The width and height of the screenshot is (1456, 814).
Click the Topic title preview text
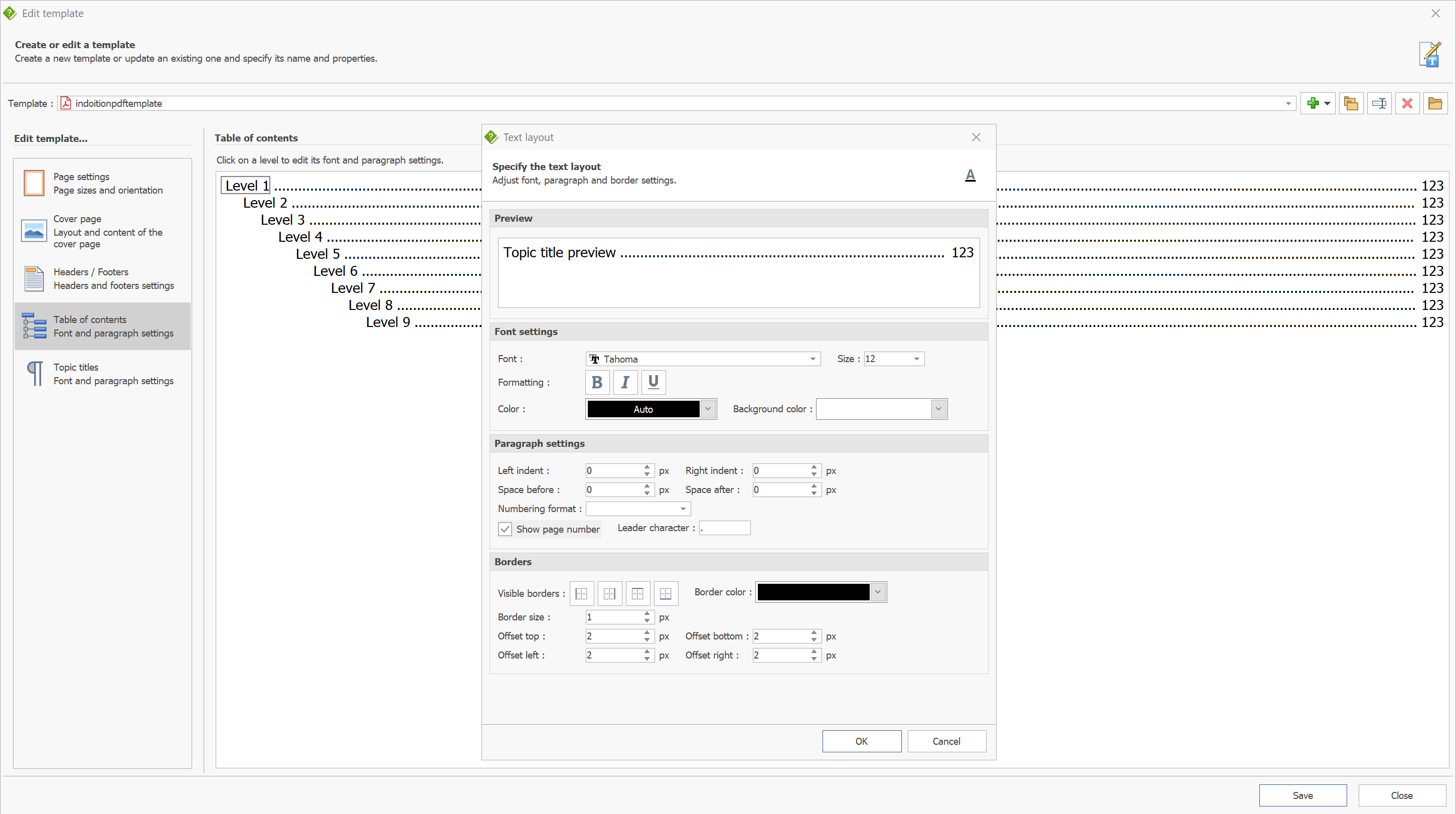coord(560,253)
